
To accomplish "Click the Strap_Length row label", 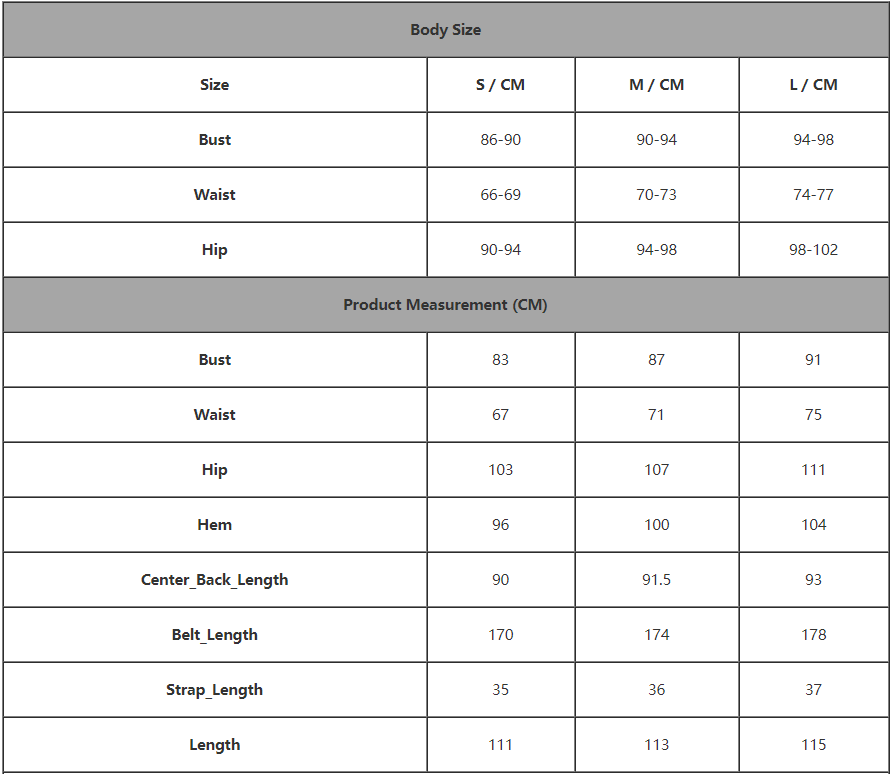I will [214, 690].
